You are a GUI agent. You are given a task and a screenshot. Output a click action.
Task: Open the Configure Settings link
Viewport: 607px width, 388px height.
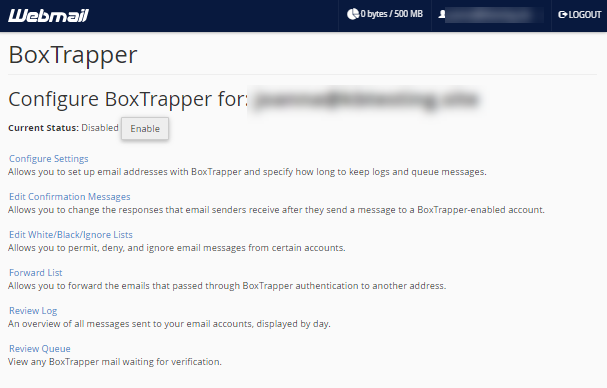pyautogui.click(x=49, y=159)
